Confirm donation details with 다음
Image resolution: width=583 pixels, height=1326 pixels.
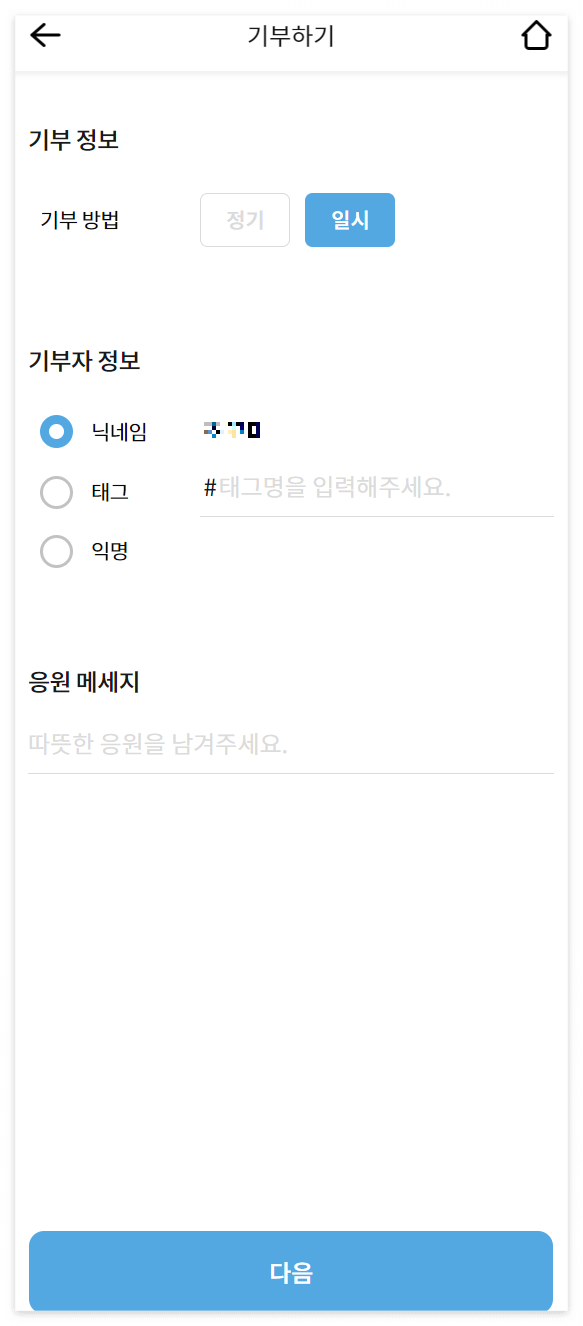click(291, 1271)
